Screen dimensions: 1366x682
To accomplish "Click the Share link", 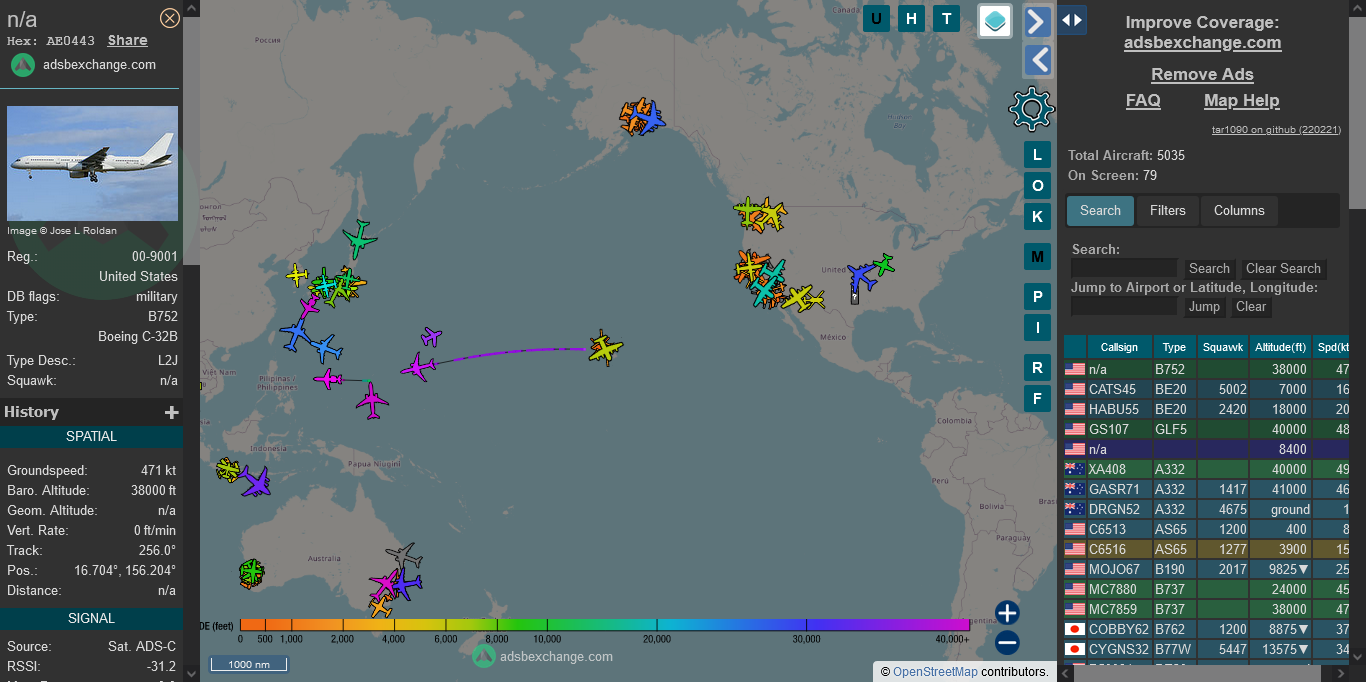I will click(128, 41).
